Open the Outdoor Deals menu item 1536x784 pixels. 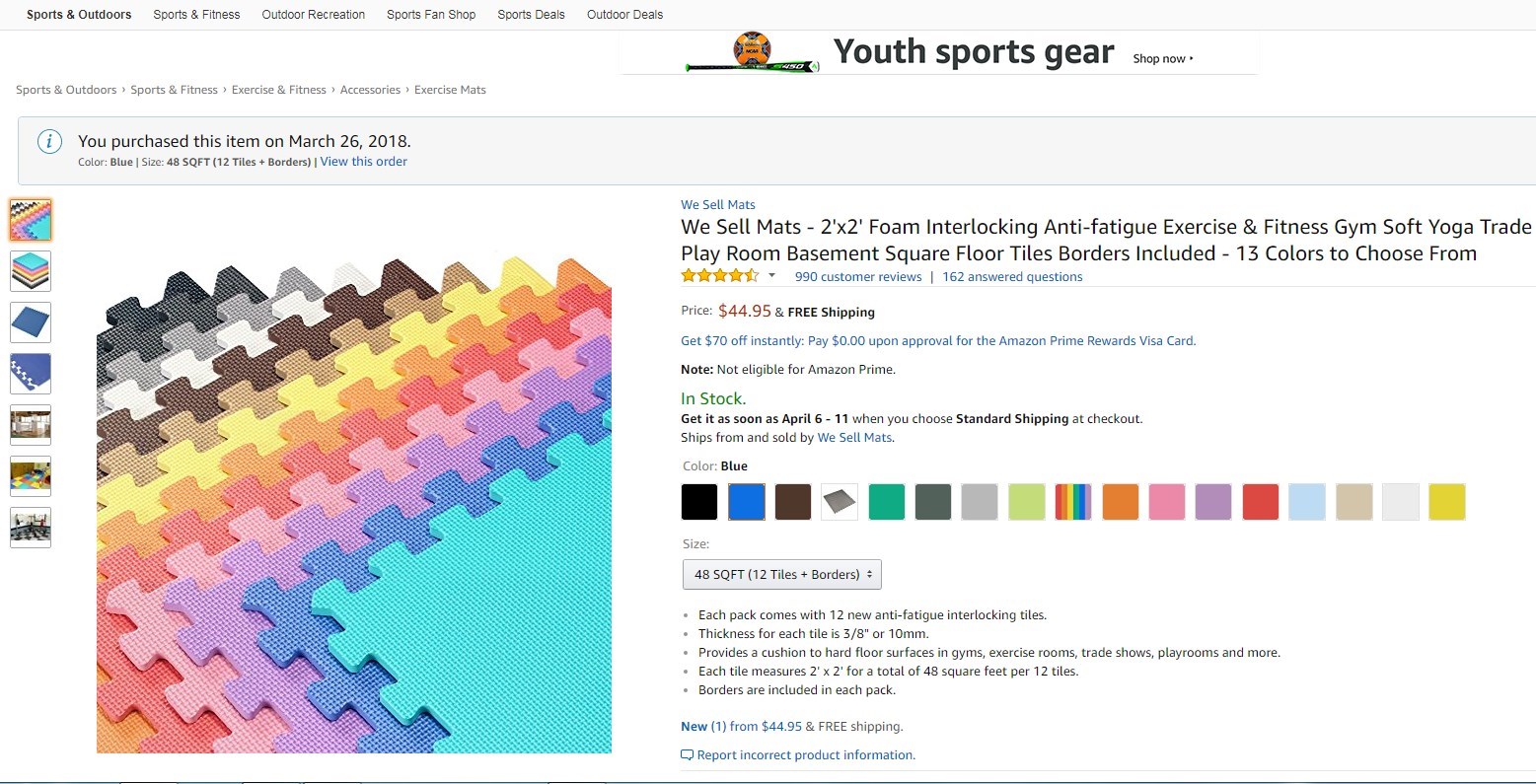pos(624,15)
